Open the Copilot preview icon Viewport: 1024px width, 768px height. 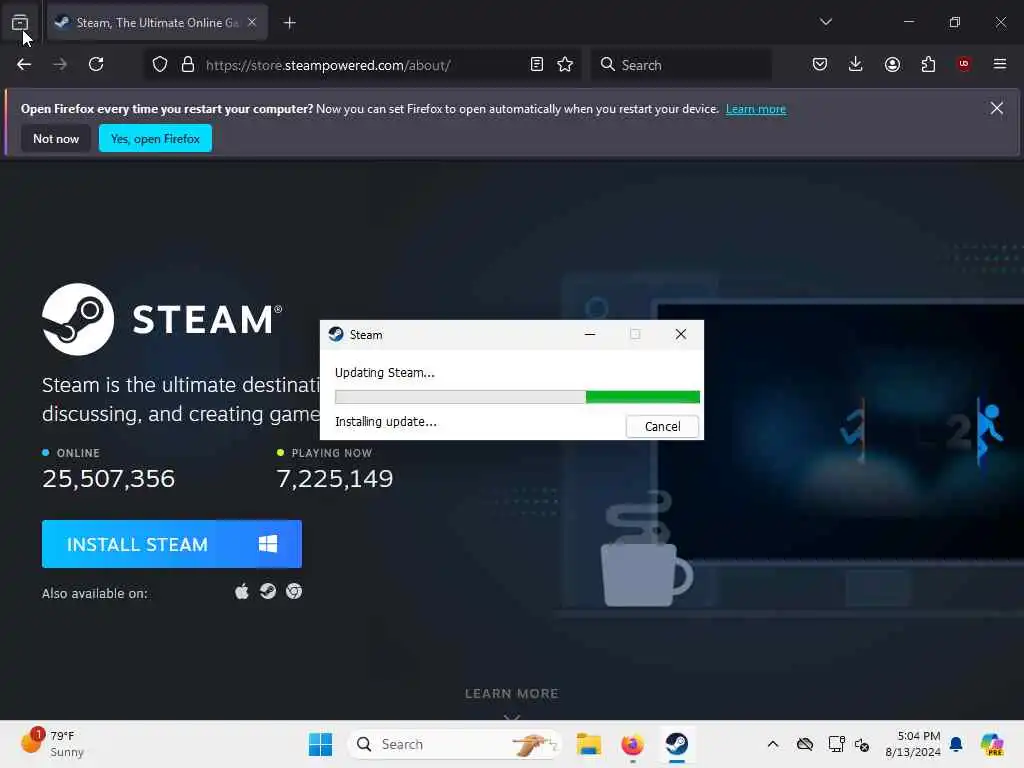[x=992, y=744]
